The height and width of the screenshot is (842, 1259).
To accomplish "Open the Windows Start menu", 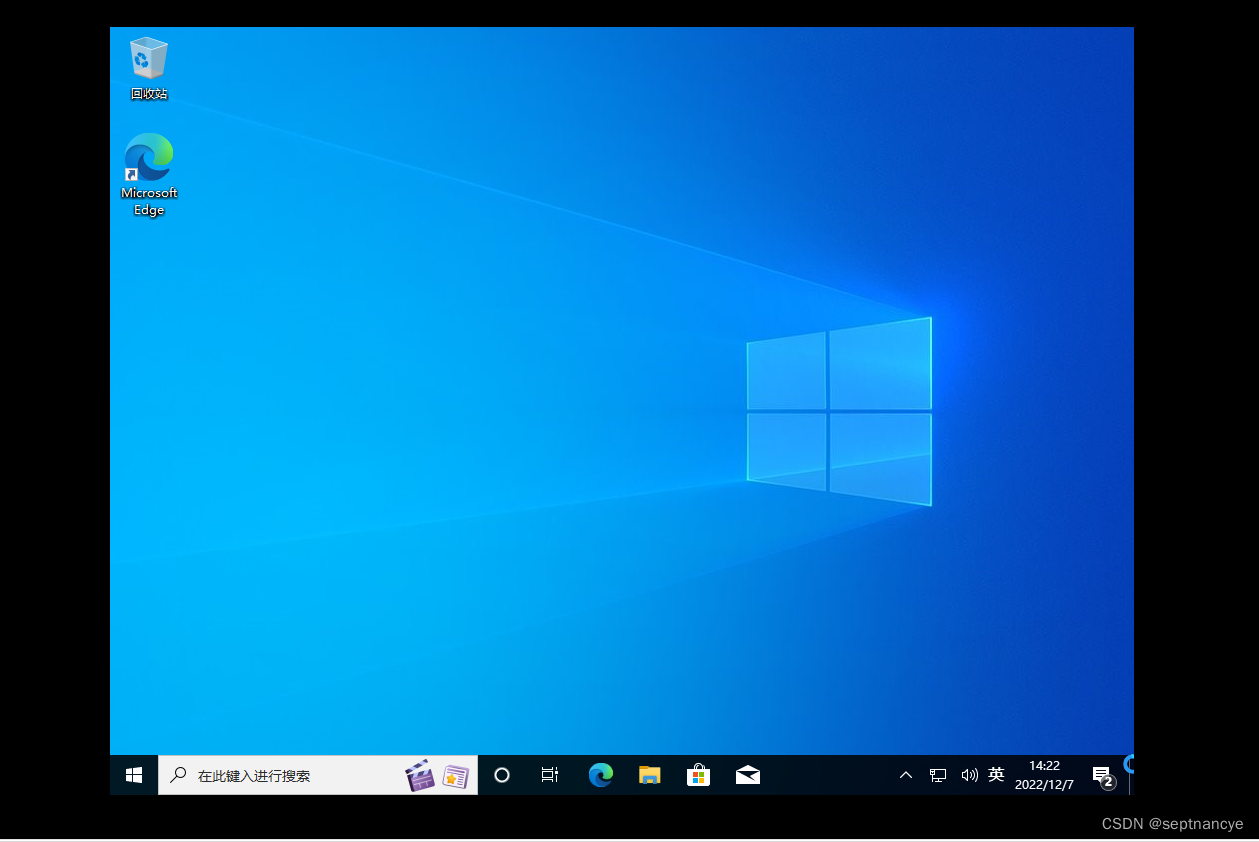I will [134, 775].
